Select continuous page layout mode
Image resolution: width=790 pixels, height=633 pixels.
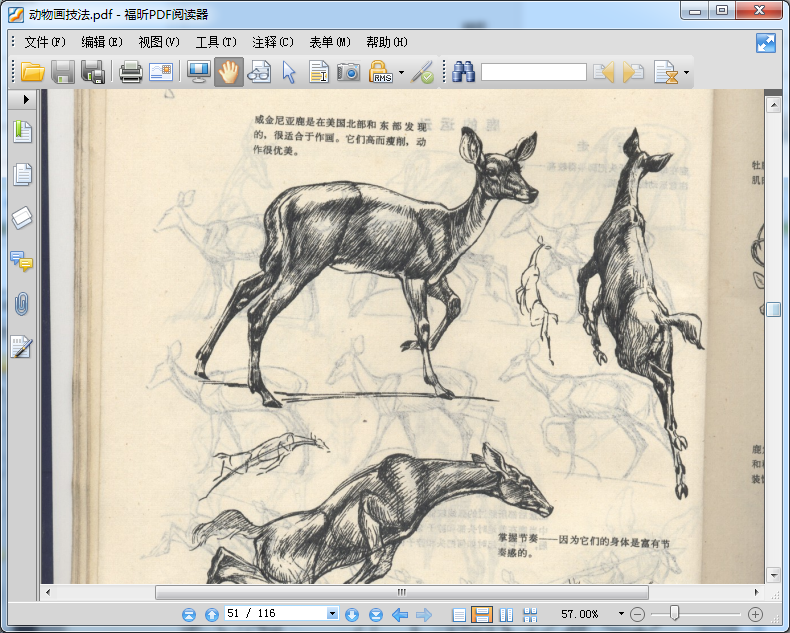pos(482,614)
